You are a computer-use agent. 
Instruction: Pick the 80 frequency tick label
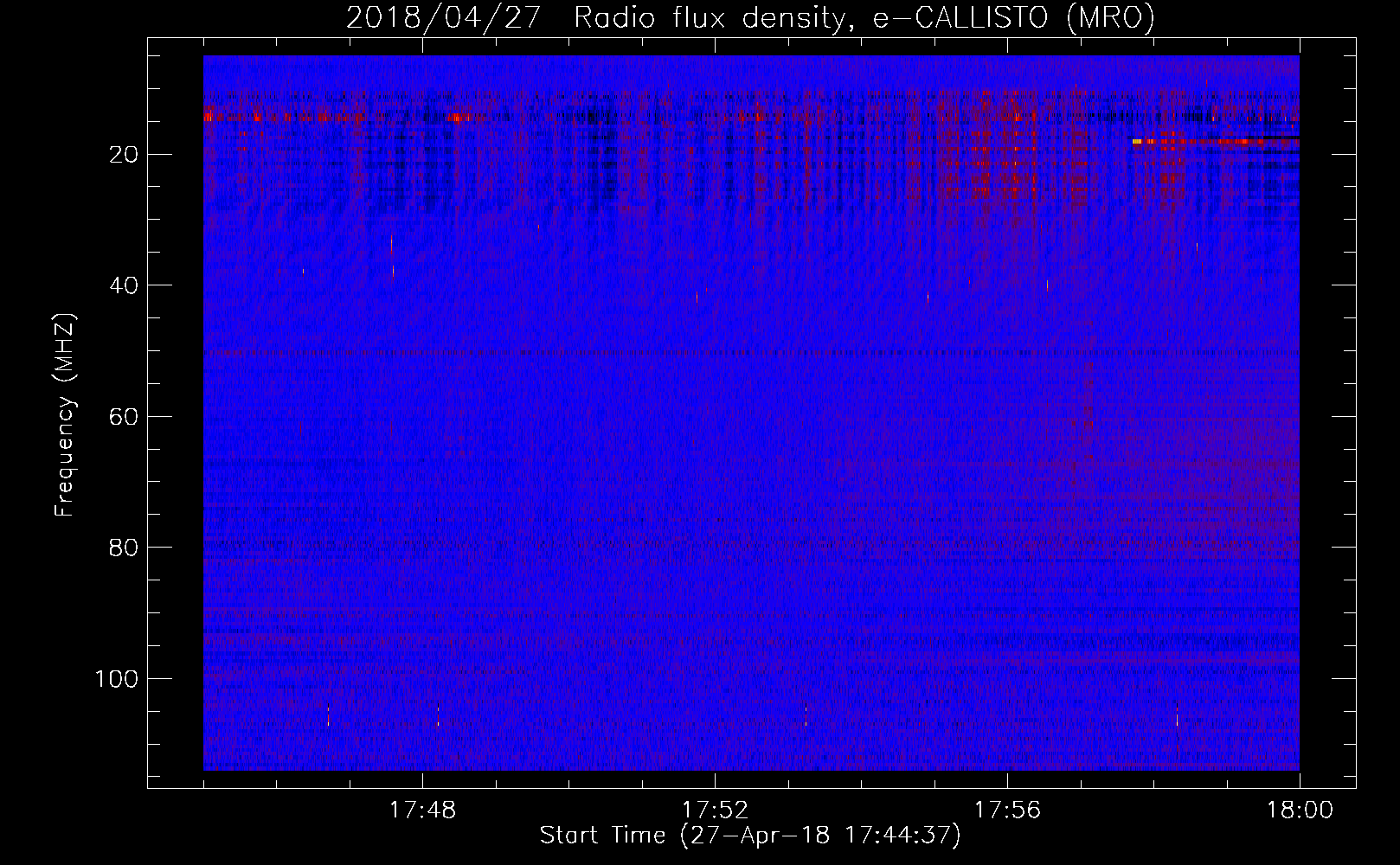point(125,548)
